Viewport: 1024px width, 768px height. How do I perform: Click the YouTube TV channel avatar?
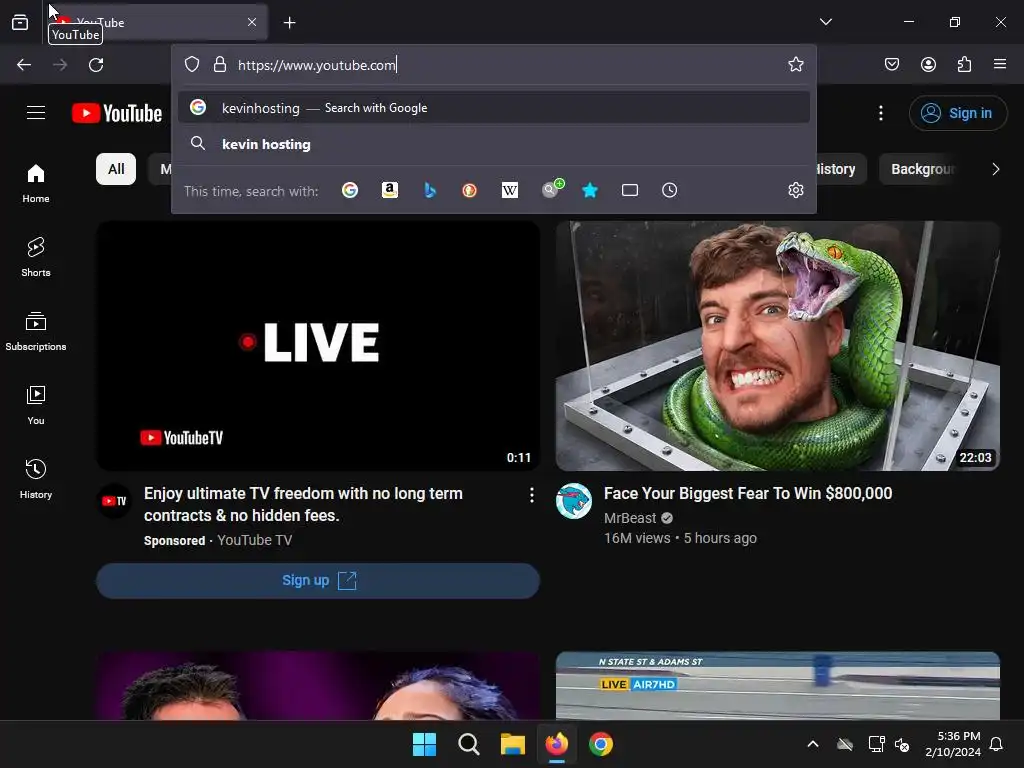114,501
